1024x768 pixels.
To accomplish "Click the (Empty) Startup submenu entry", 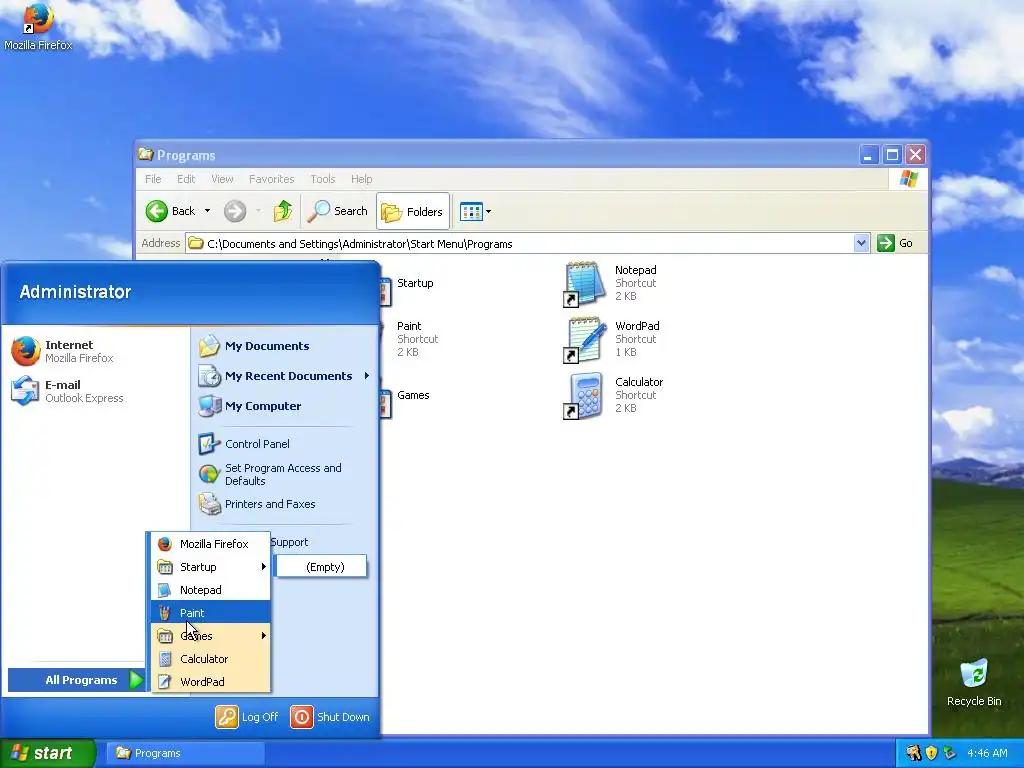I will tap(322, 567).
